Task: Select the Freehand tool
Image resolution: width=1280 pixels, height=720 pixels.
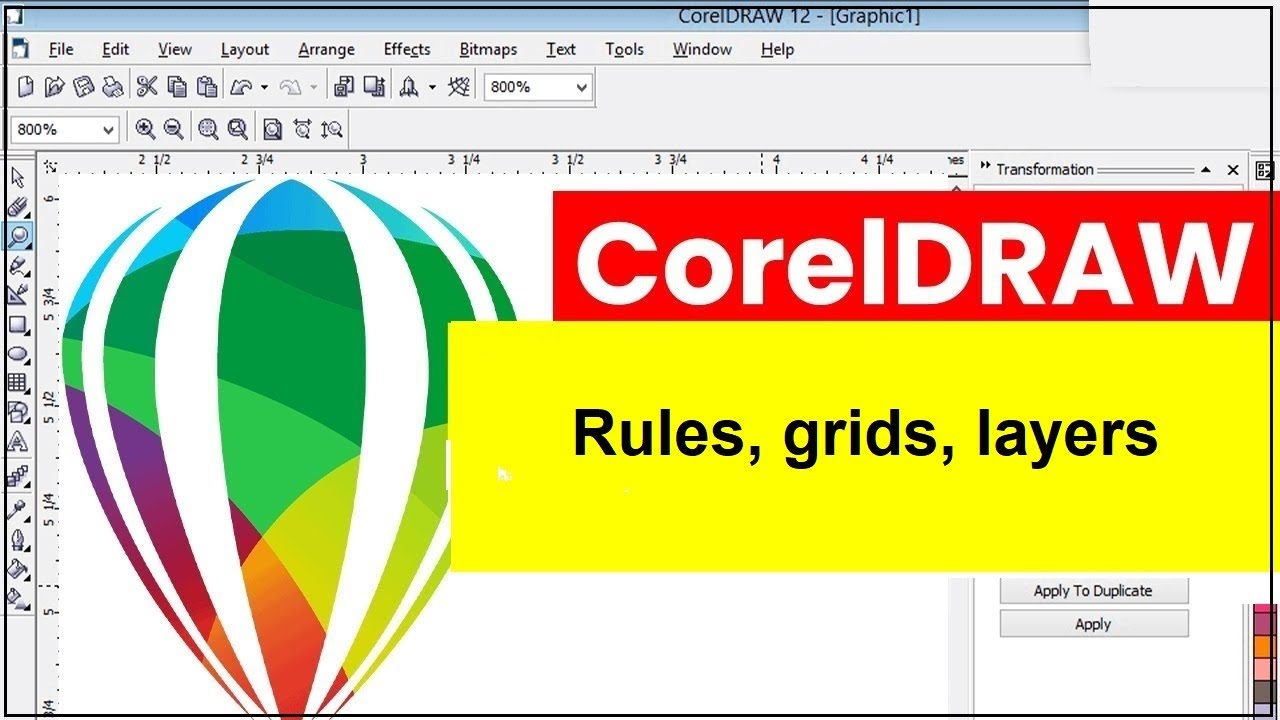Action: click(18, 266)
